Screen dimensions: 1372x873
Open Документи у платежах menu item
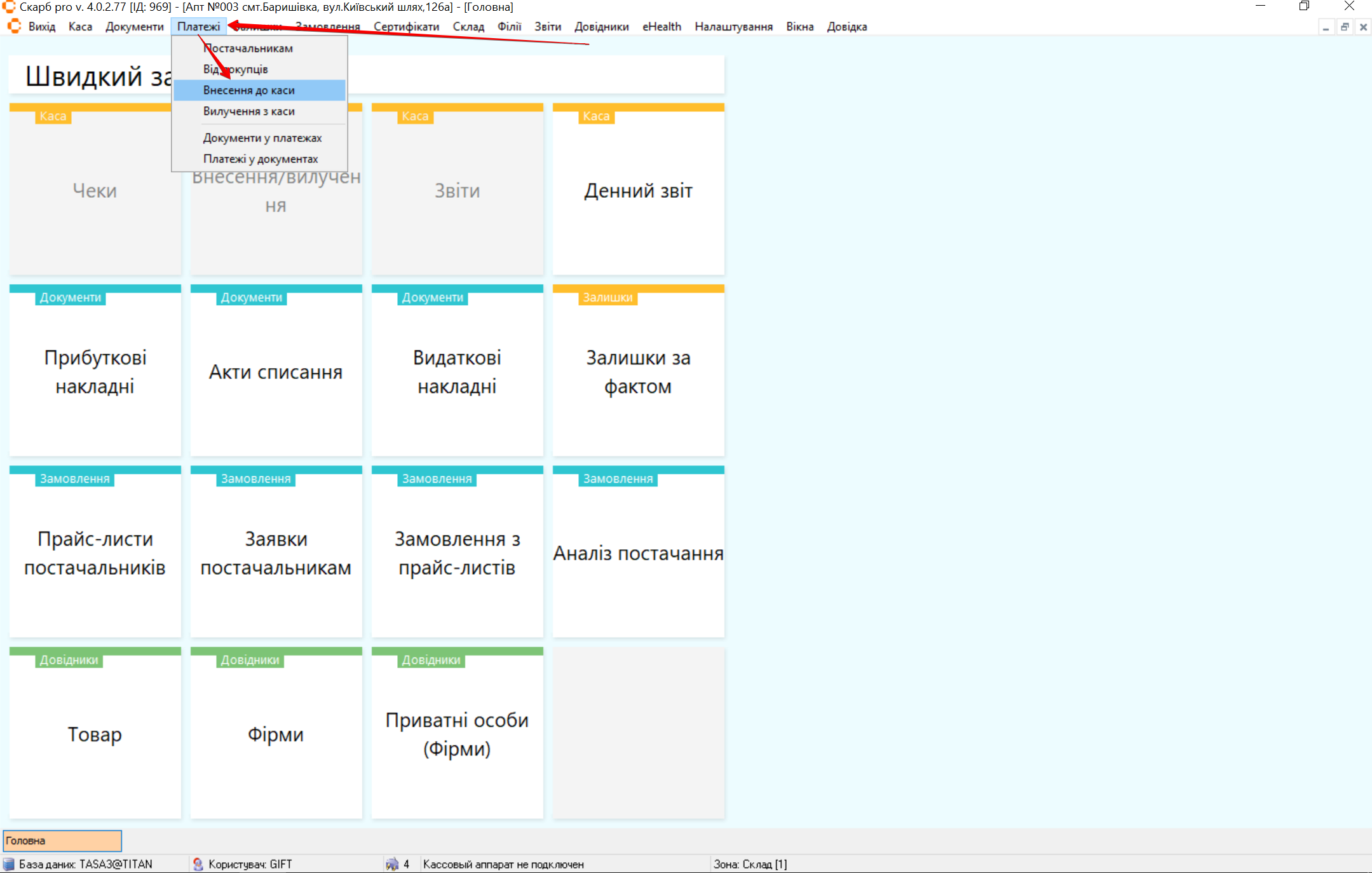(x=262, y=138)
